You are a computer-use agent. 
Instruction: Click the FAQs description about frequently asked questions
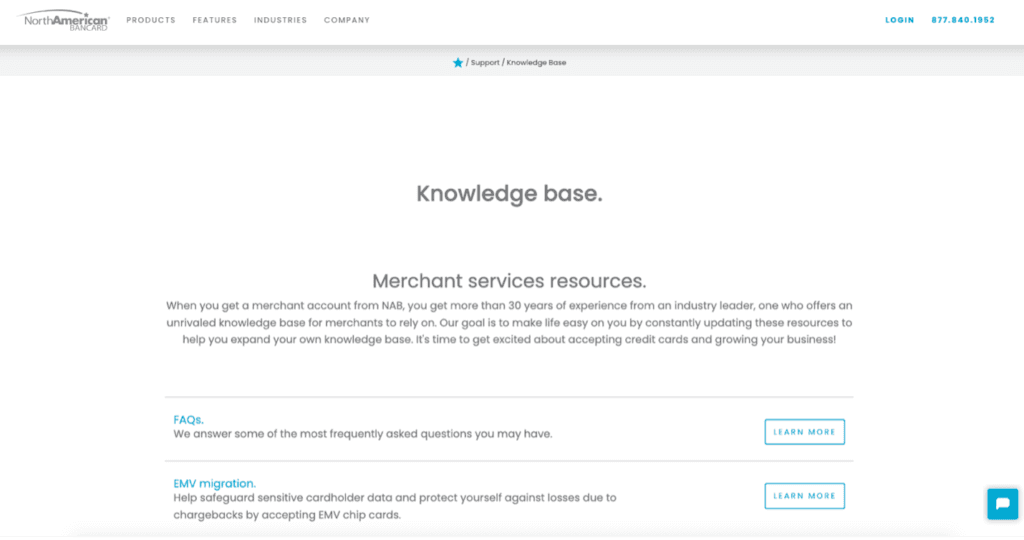click(362, 434)
